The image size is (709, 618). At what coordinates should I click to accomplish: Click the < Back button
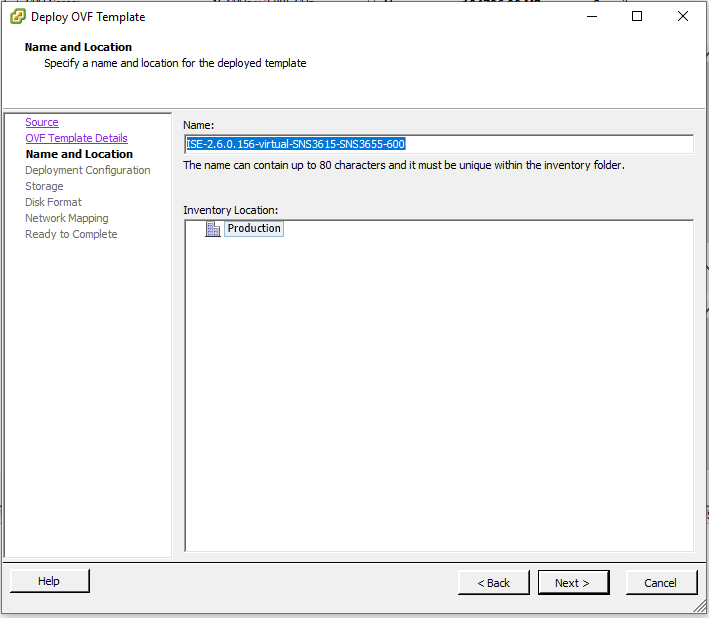tap(493, 583)
